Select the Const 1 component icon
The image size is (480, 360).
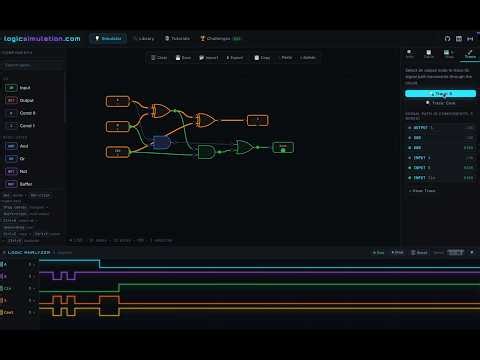[11, 126]
